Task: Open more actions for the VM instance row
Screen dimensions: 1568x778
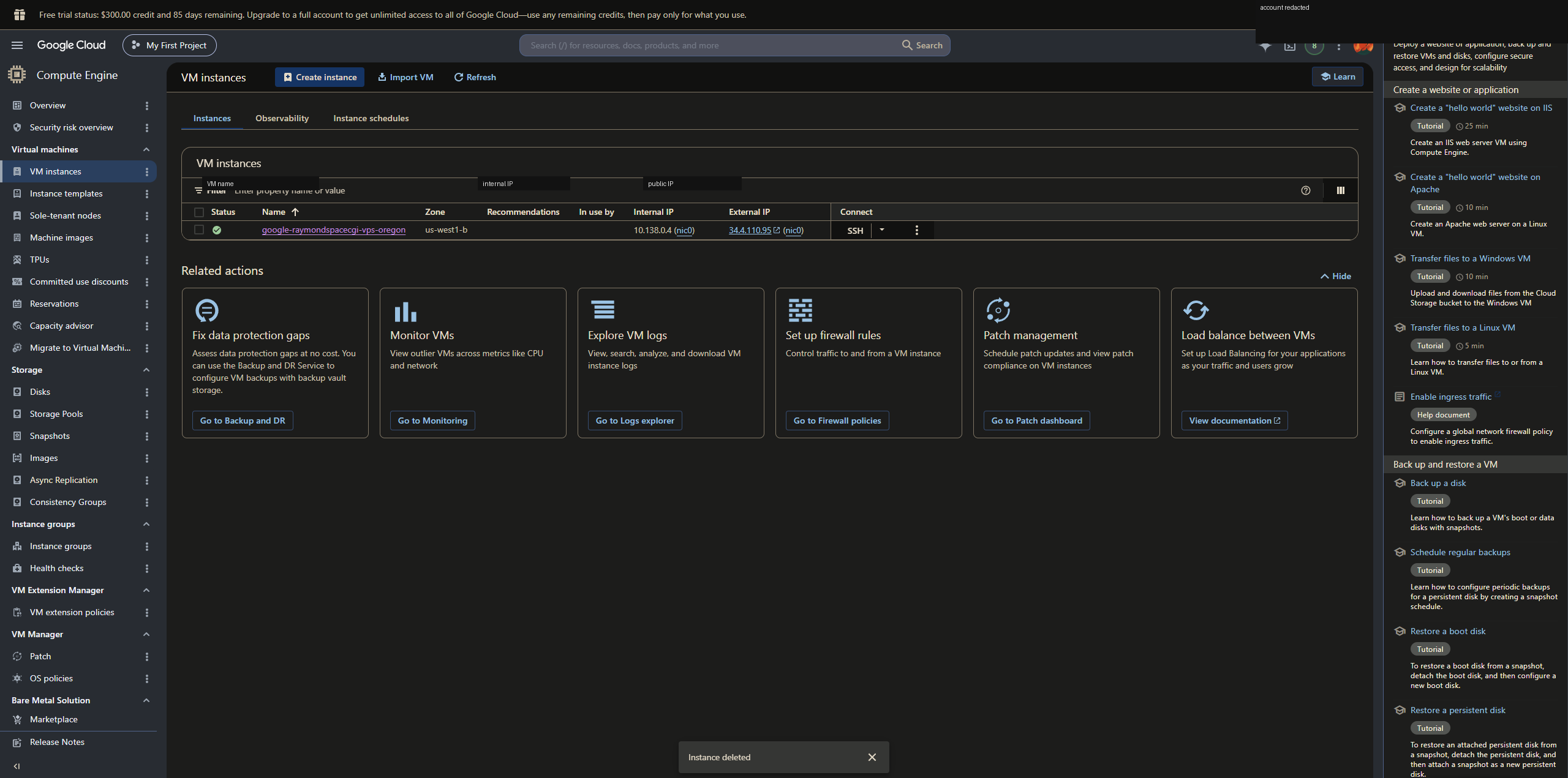Action: [x=916, y=230]
